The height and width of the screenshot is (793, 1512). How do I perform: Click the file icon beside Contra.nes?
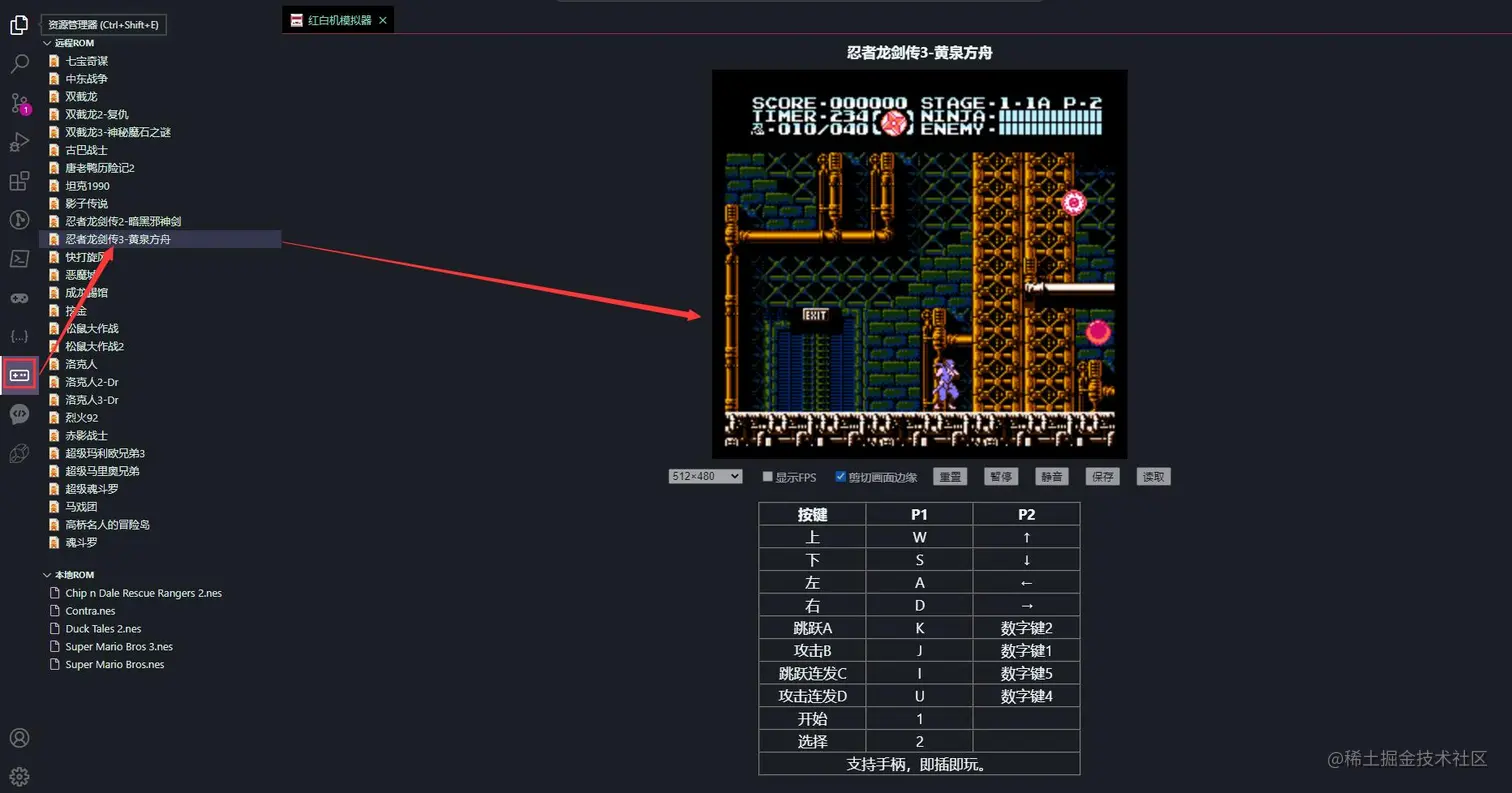click(55, 611)
